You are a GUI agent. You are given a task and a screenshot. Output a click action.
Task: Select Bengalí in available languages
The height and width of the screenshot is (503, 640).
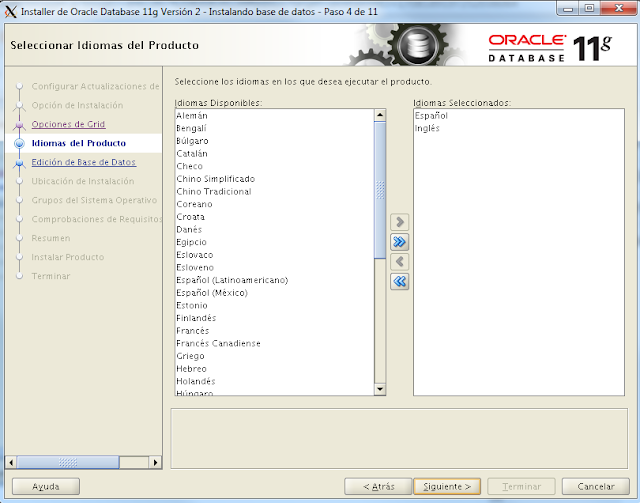[274, 128]
